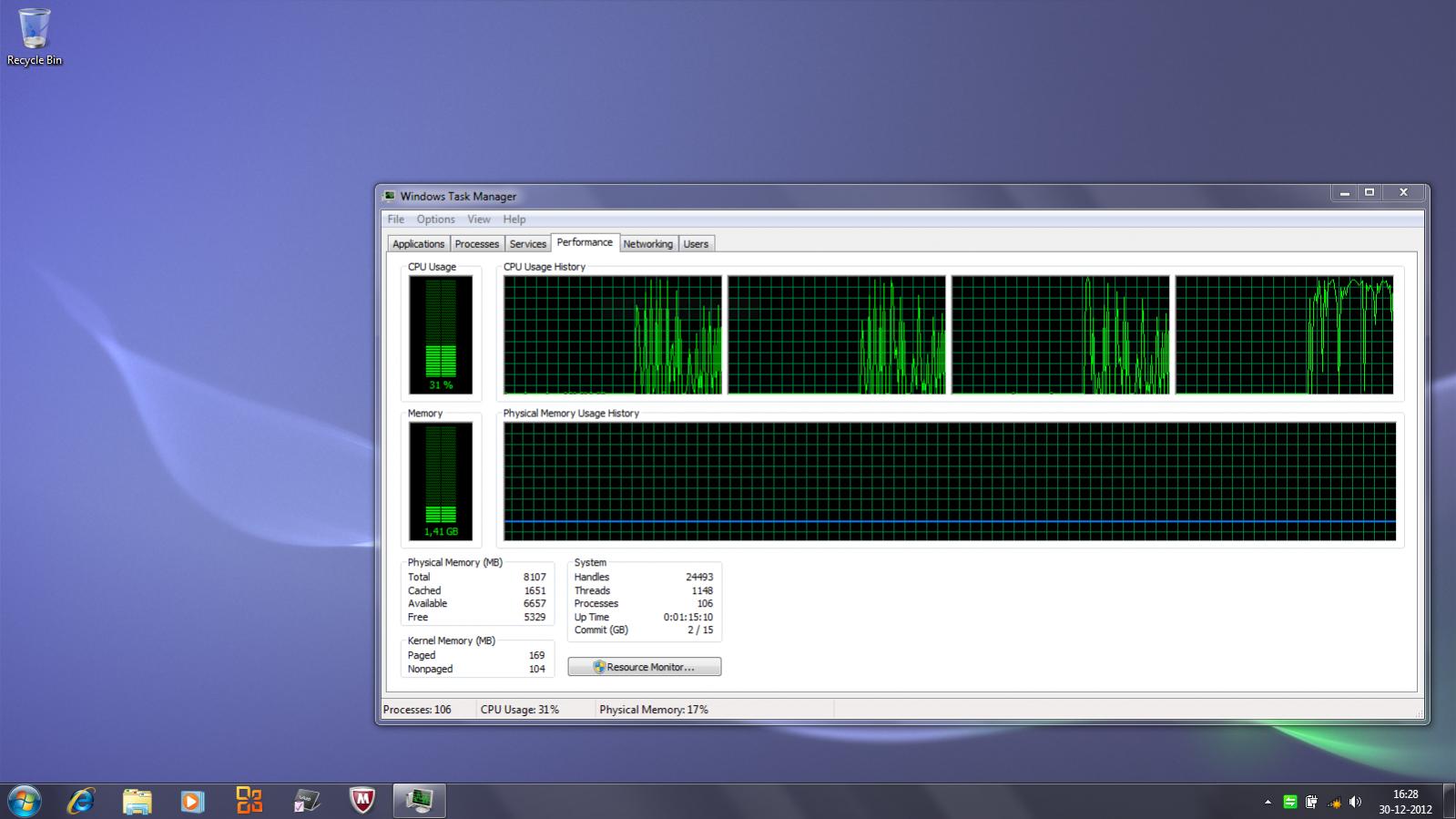
Task: Click the green sync arrows tray icon
Action: click(1289, 802)
